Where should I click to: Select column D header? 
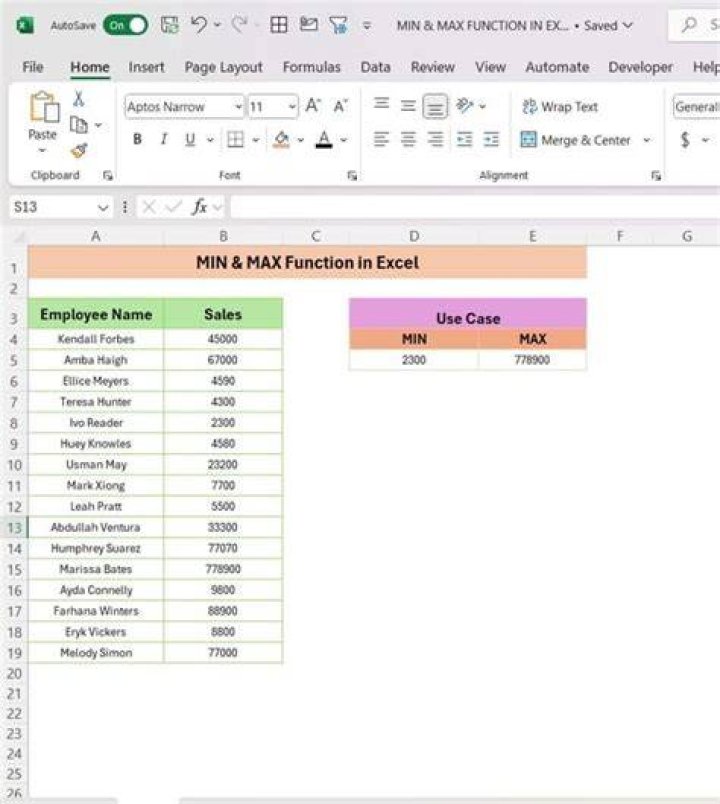414,236
